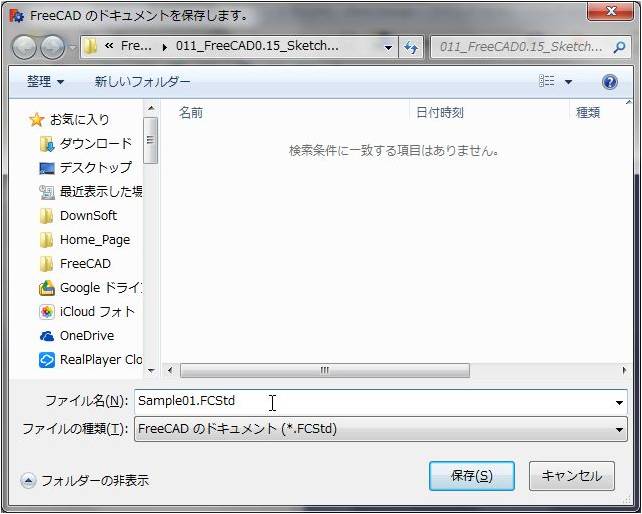Viewport: 642px width, 514px height.
Task: Open the recent locations dropdown beside navigation arrows
Action: 72,48
